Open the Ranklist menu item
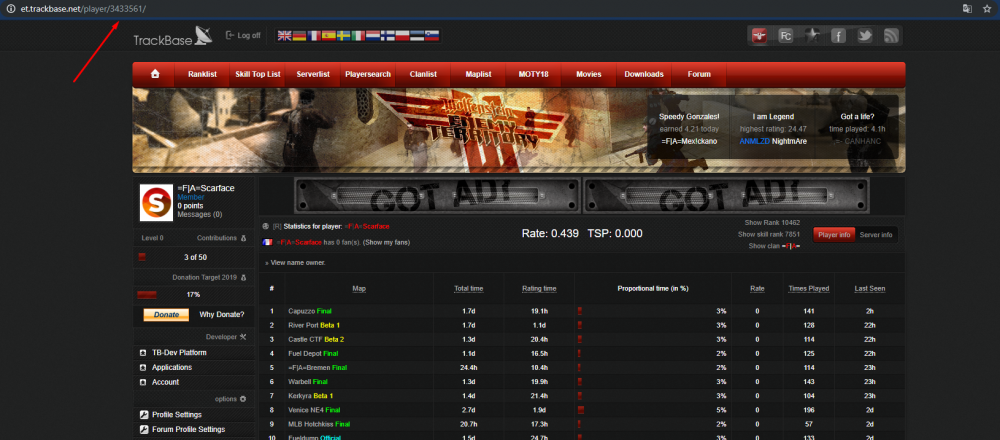This screenshot has height=440, width=1000. [202, 74]
